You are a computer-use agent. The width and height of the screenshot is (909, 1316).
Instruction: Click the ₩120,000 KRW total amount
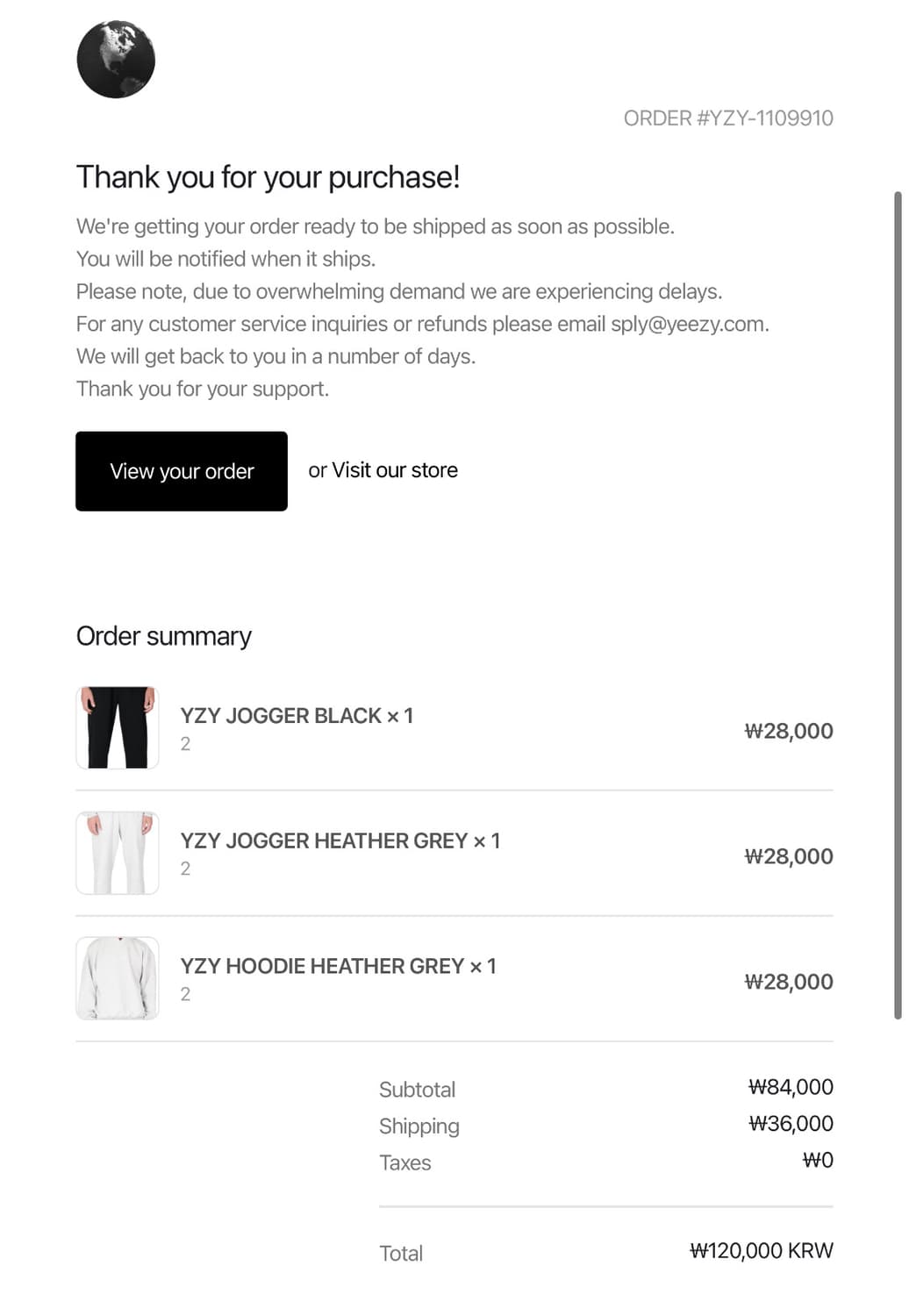click(762, 1250)
